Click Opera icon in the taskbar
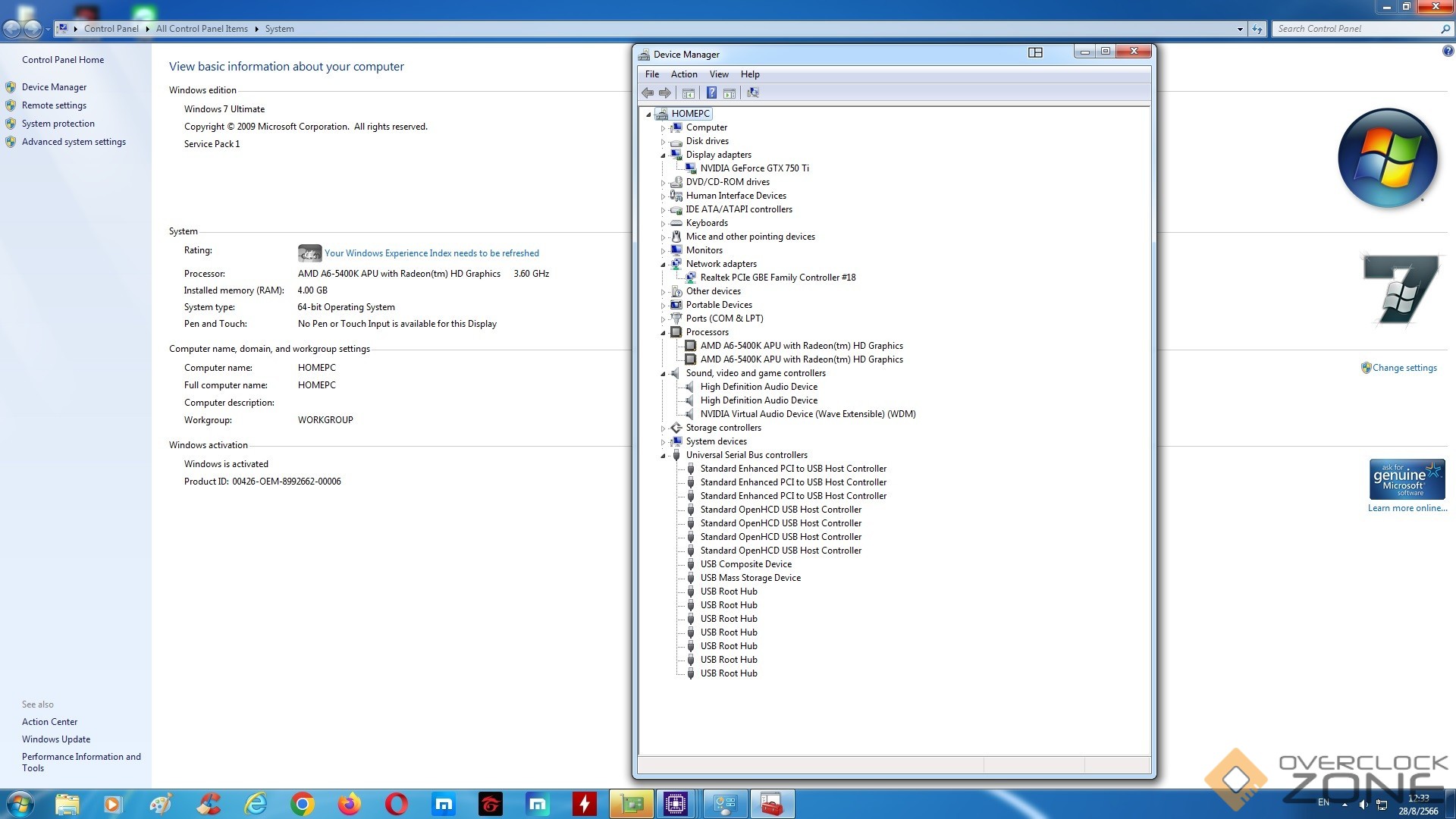Image resolution: width=1456 pixels, height=819 pixels. pyautogui.click(x=397, y=804)
